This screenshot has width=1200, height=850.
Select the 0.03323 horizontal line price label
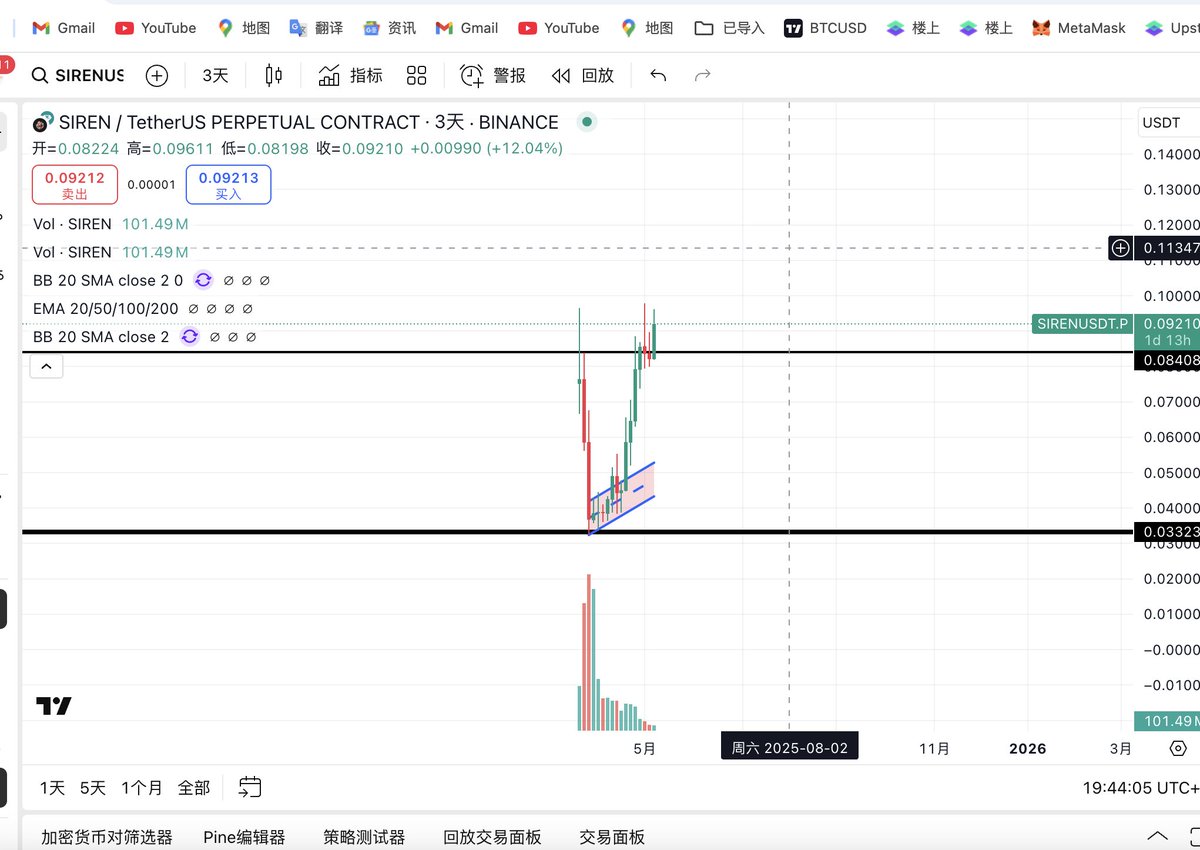(1167, 532)
